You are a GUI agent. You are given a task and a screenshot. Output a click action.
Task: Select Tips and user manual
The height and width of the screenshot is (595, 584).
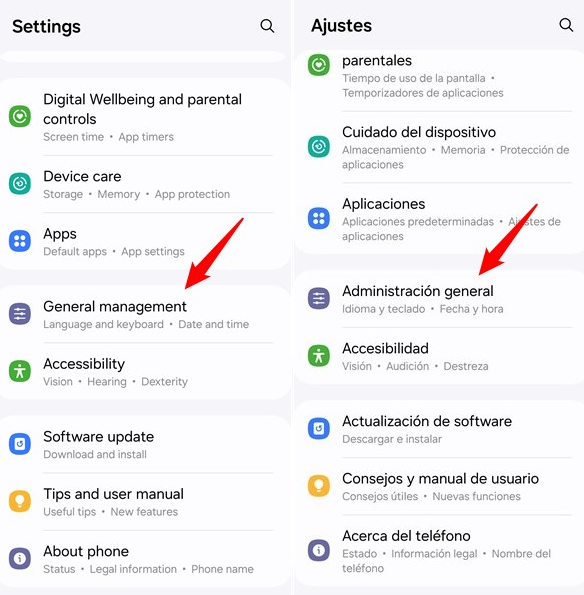tap(145, 502)
